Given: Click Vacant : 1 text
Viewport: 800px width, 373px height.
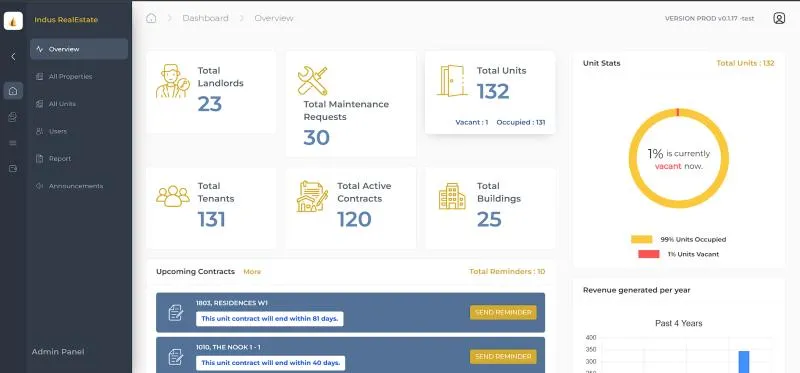Looking at the screenshot, I should point(472,122).
